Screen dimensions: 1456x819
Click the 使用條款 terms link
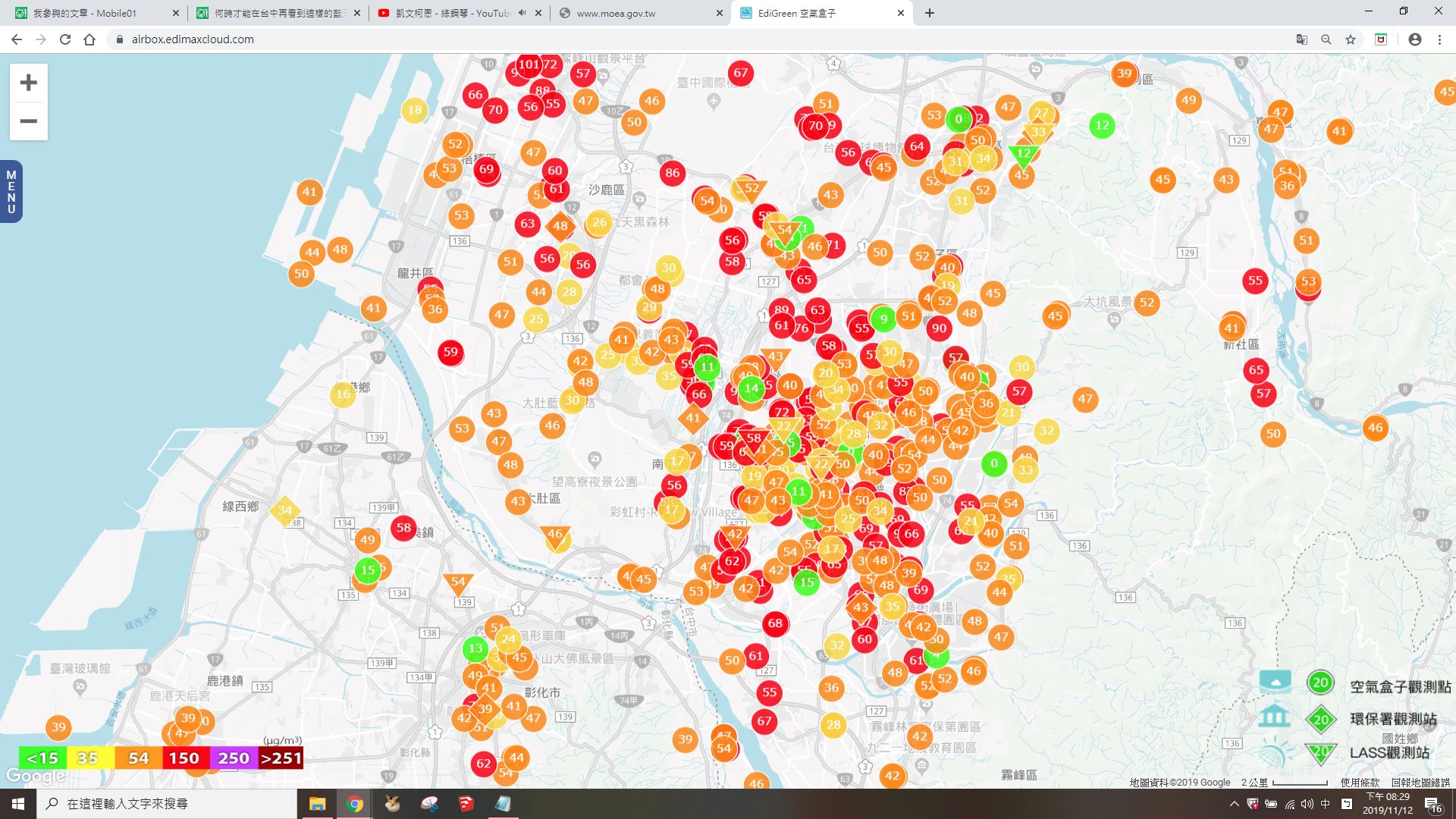[x=1360, y=783]
